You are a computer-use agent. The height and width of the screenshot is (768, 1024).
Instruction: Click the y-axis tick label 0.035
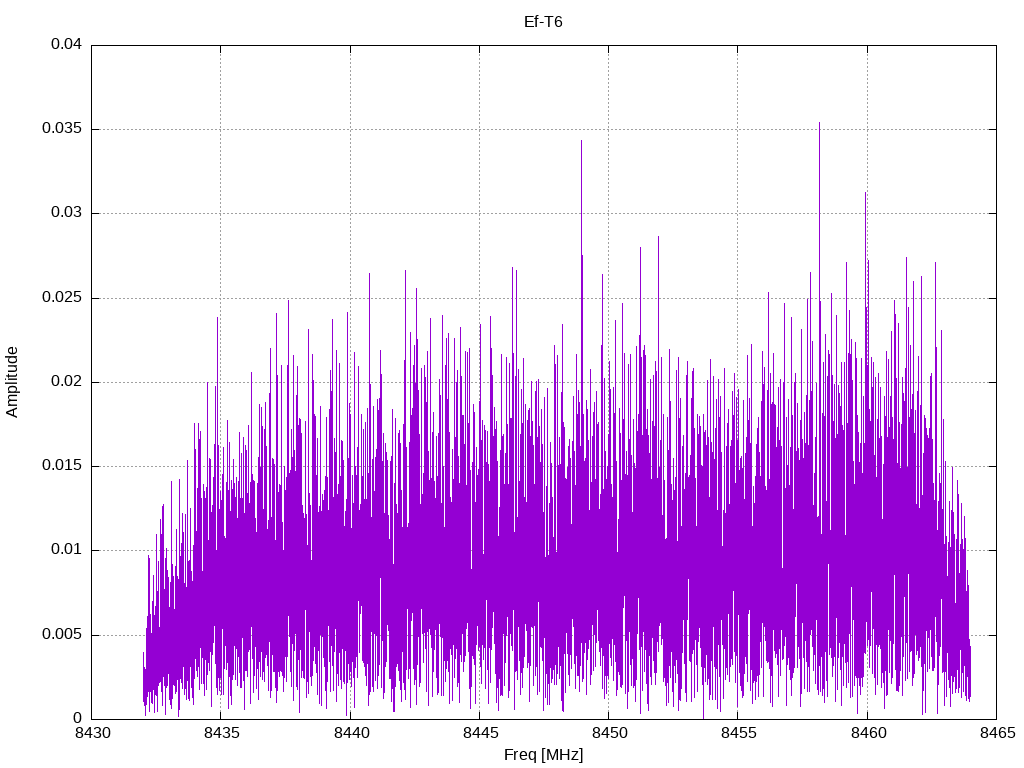tap(62, 129)
